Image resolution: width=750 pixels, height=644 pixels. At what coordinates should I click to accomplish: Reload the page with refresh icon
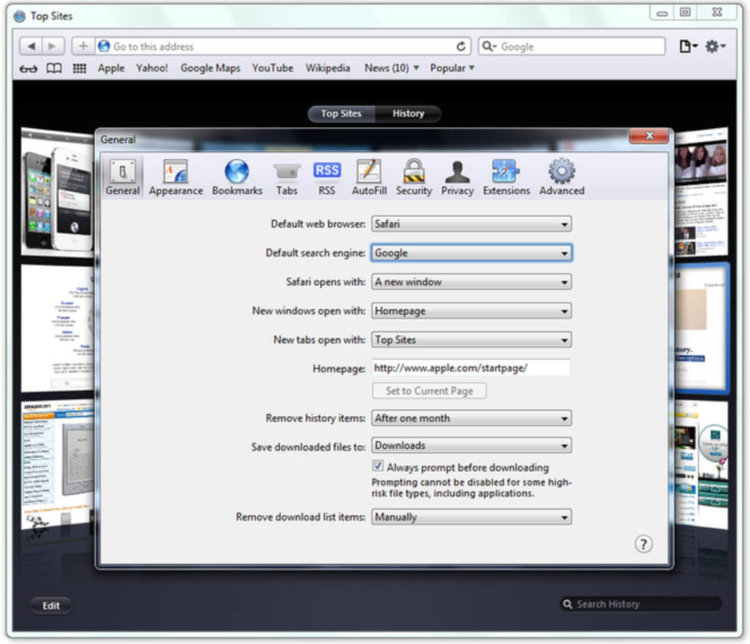click(461, 46)
